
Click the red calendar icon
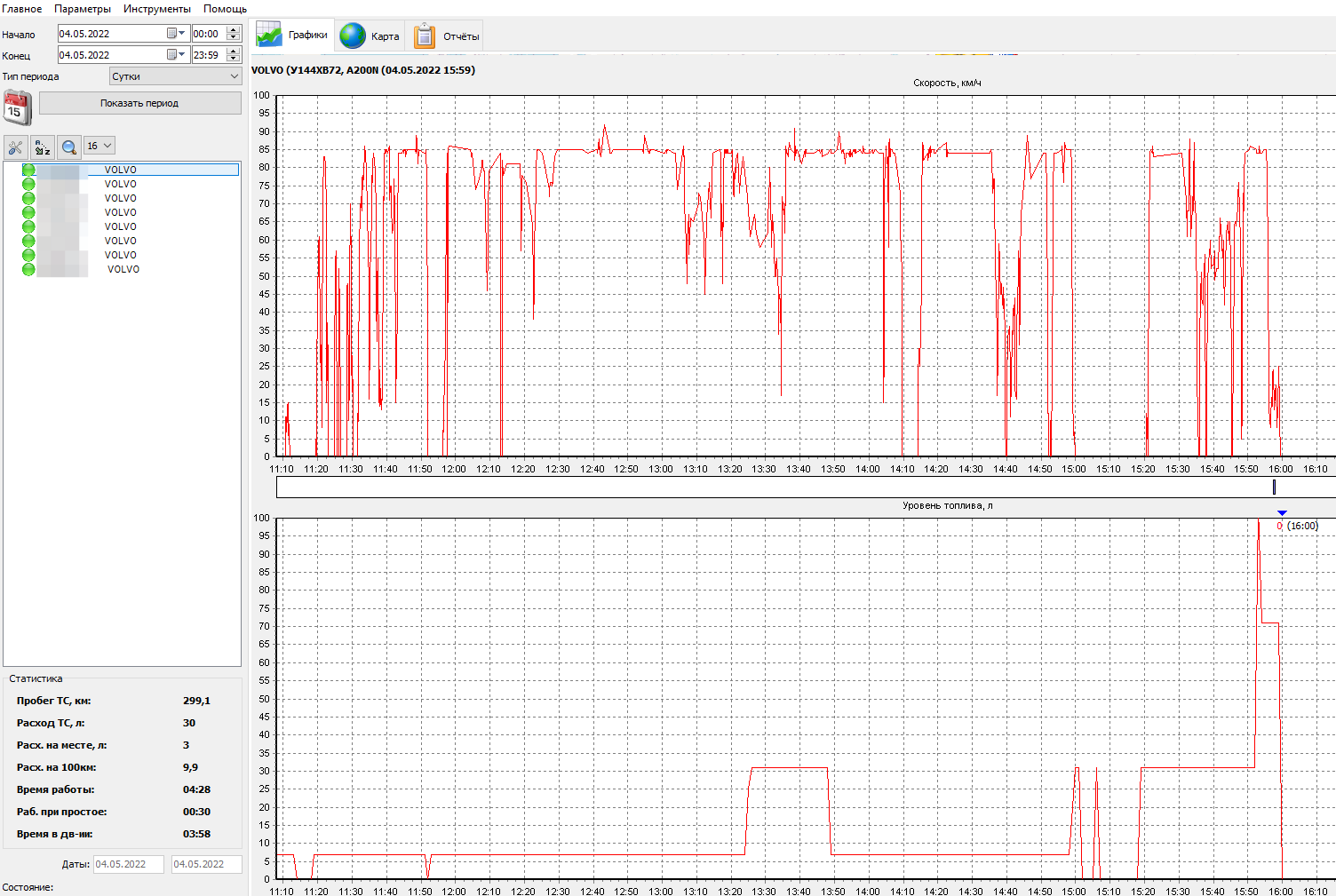click(17, 108)
